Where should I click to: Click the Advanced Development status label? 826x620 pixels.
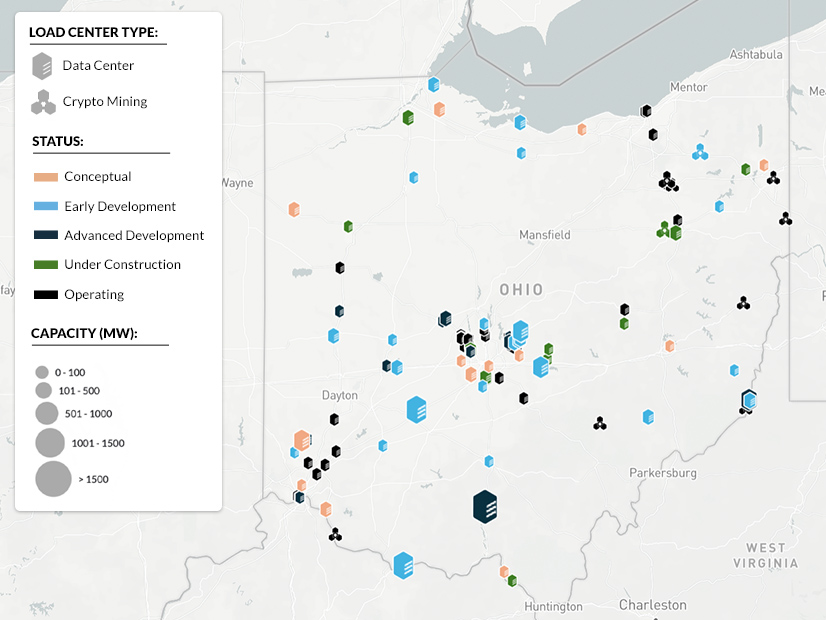pyautogui.click(x=134, y=235)
